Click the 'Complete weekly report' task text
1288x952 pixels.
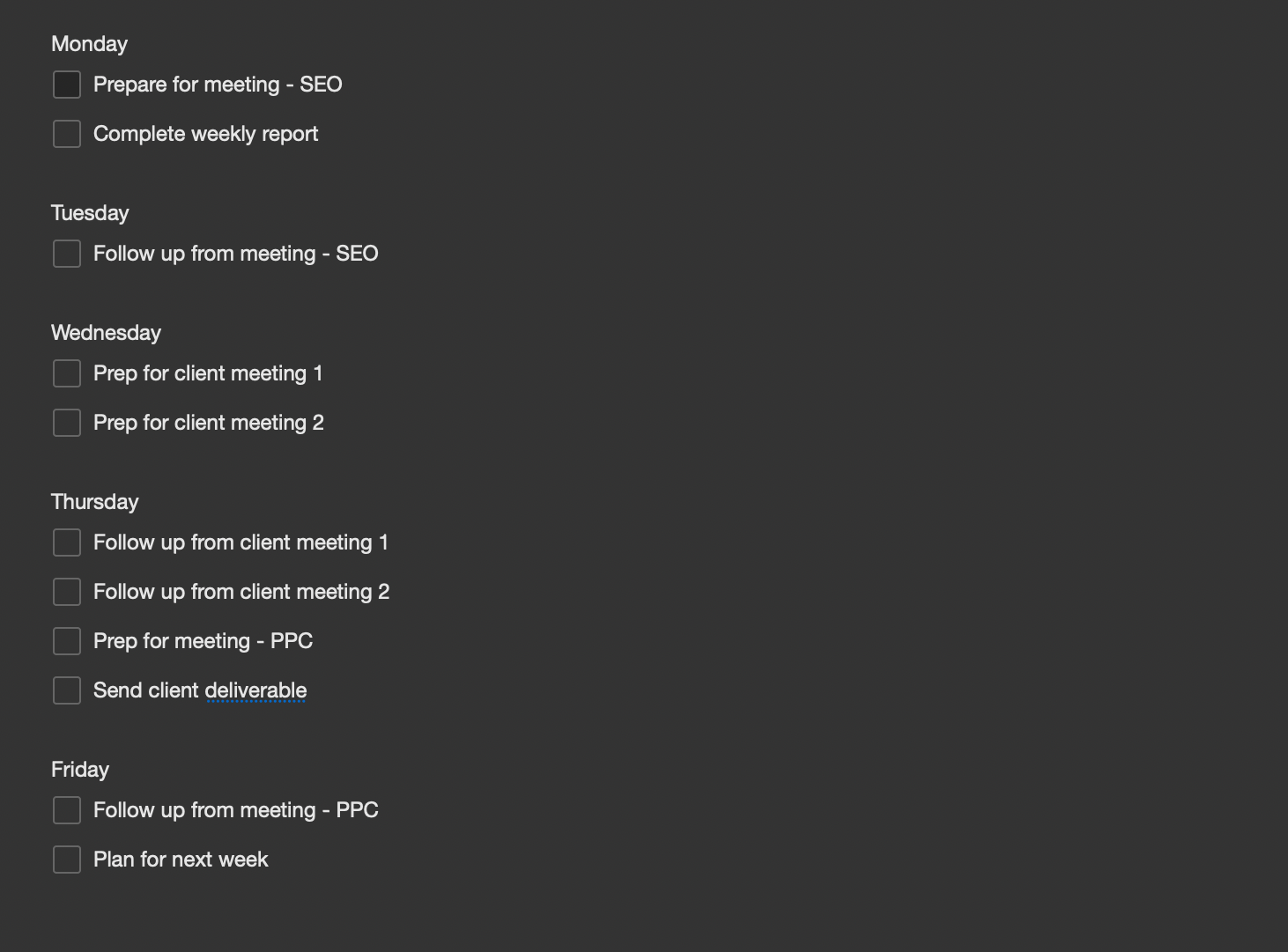(x=205, y=134)
